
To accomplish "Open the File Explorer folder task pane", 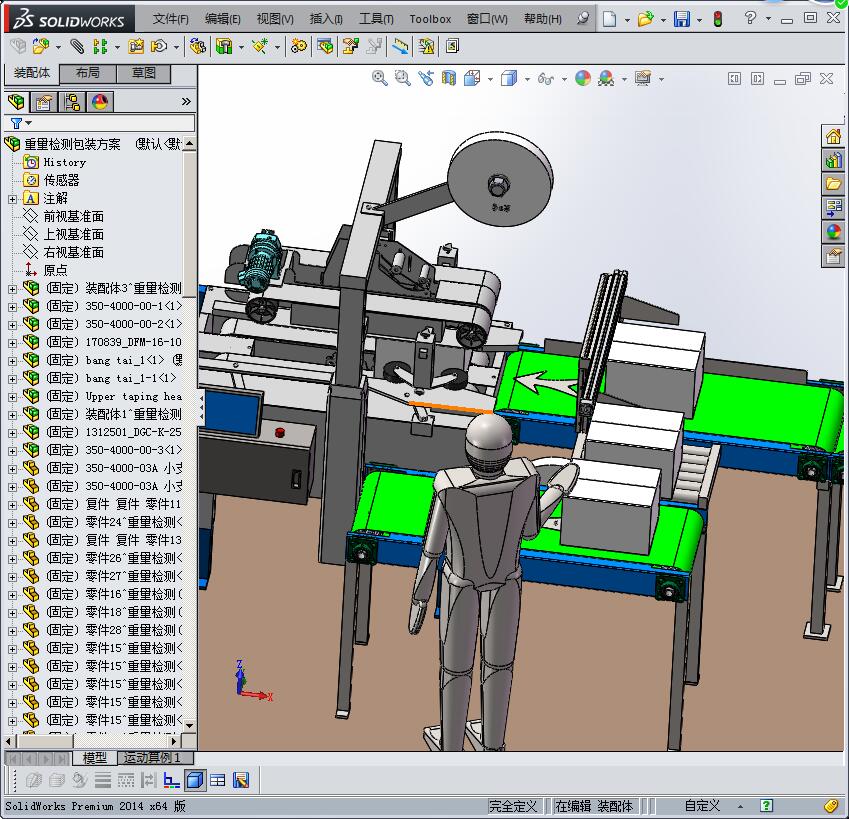I will pos(833,184).
